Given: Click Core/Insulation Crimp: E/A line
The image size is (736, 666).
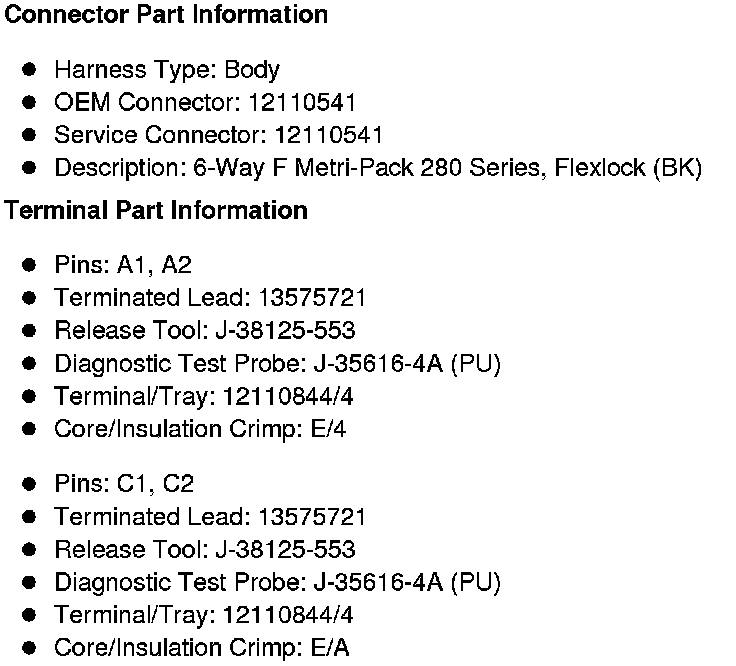Looking at the screenshot, I should point(202,648).
